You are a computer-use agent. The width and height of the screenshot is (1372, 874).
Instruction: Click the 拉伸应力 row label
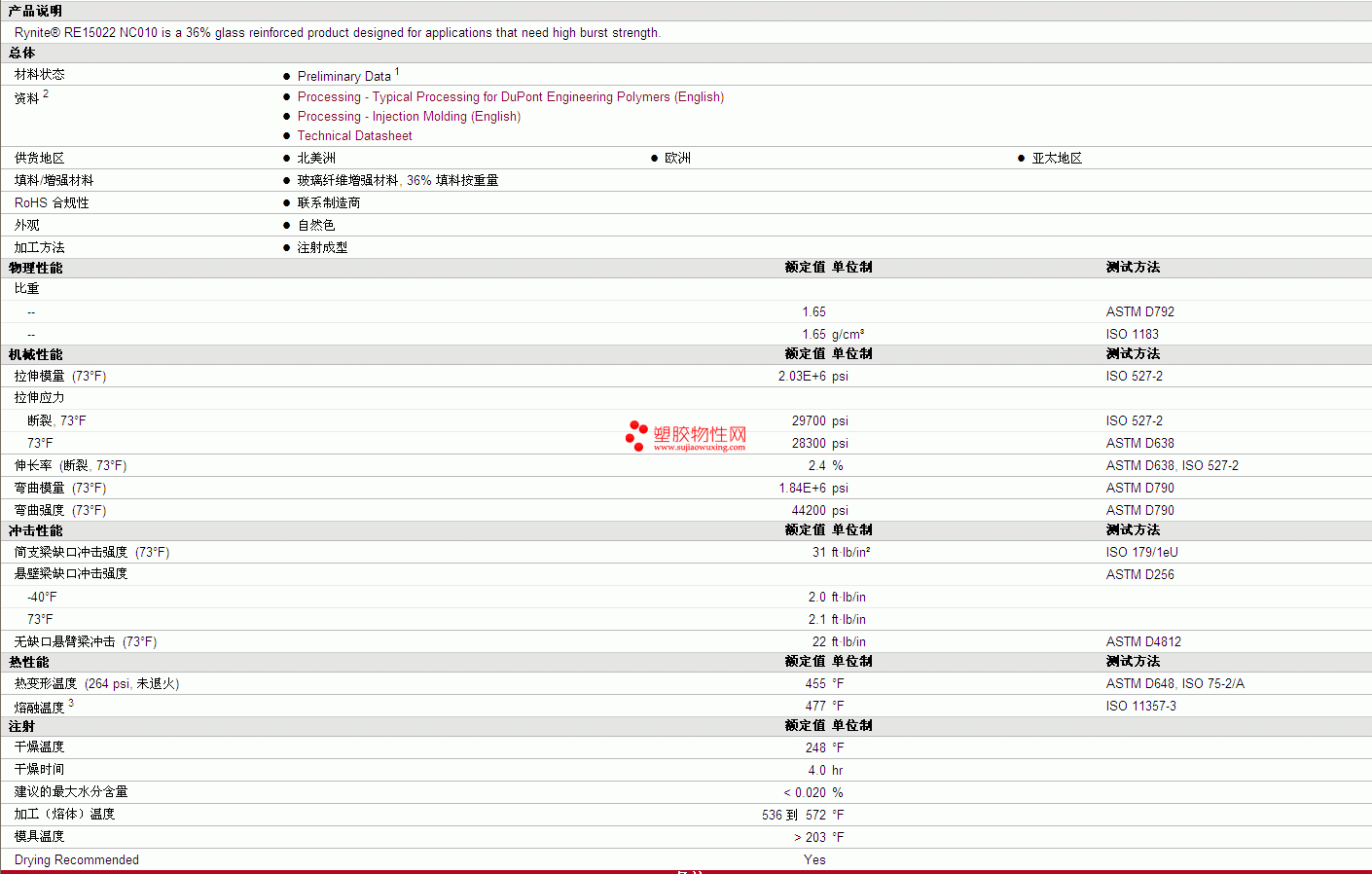coord(40,398)
